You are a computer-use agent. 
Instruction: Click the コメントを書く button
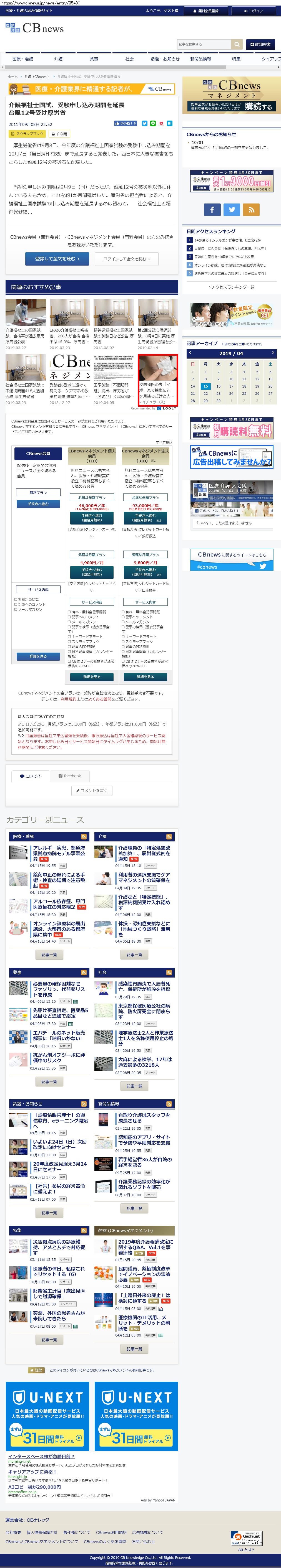coord(91,791)
